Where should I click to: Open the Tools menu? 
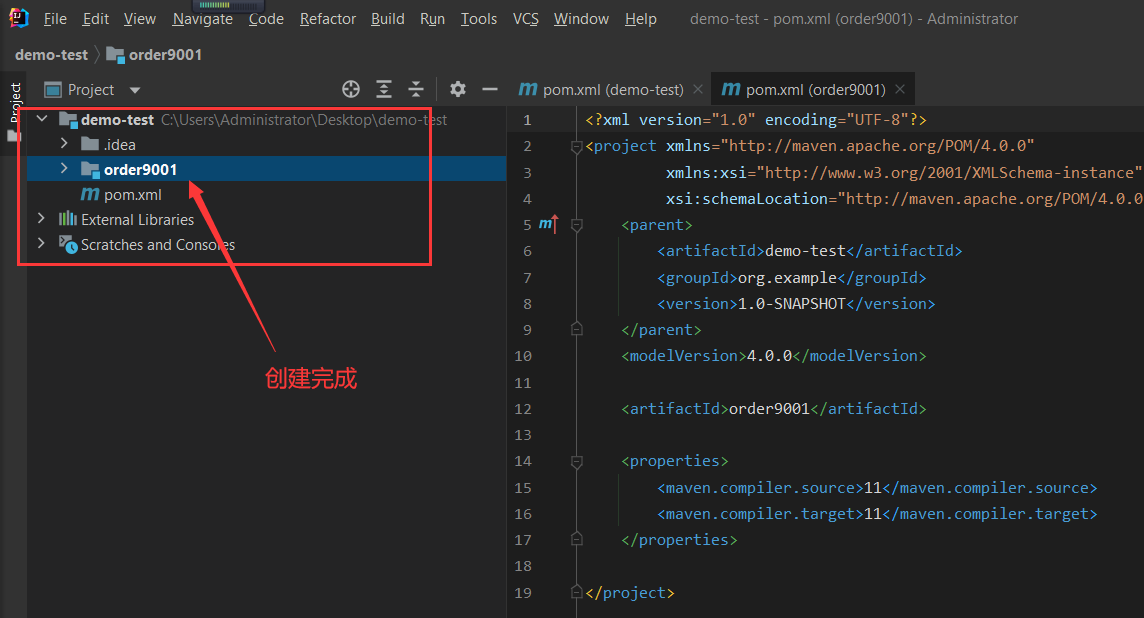click(479, 19)
